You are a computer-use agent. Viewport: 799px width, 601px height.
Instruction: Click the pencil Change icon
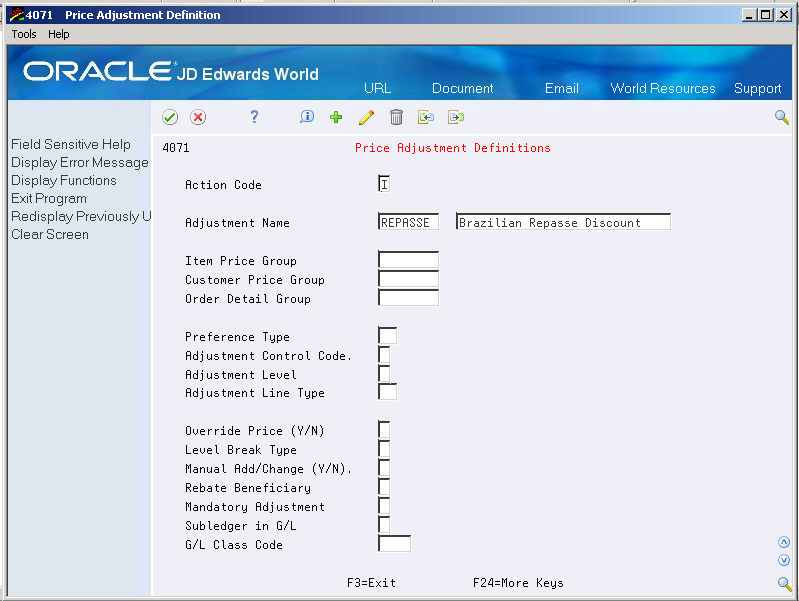click(x=366, y=117)
